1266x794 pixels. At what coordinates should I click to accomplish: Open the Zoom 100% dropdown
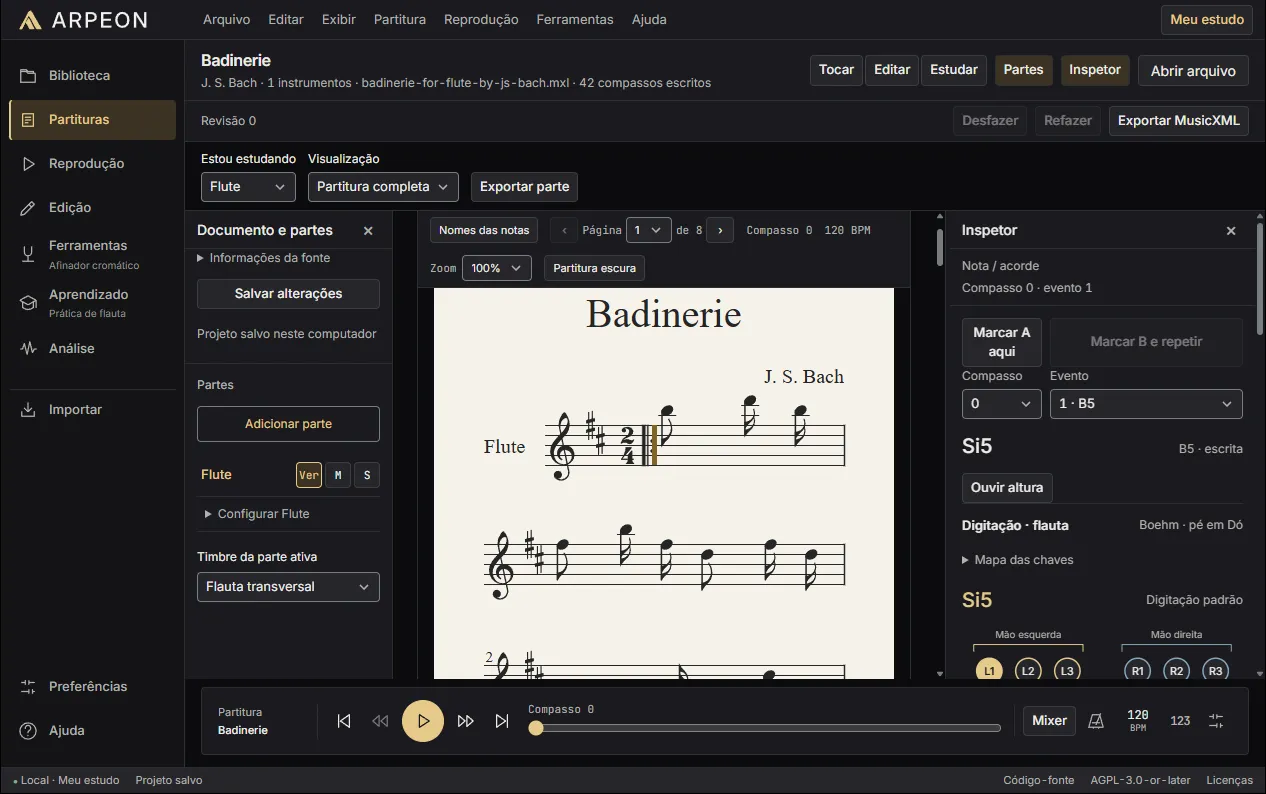497,268
